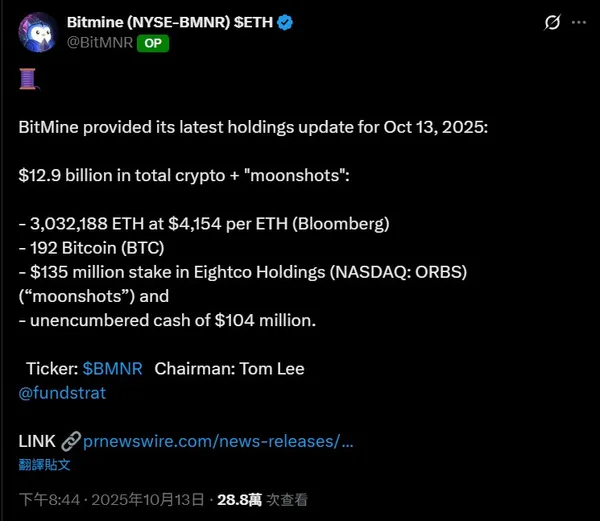Screen dimensions: 600x521
Task: Click the holdings update headline for Oct 13, 2025
Action: pyautogui.click(x=252, y=127)
